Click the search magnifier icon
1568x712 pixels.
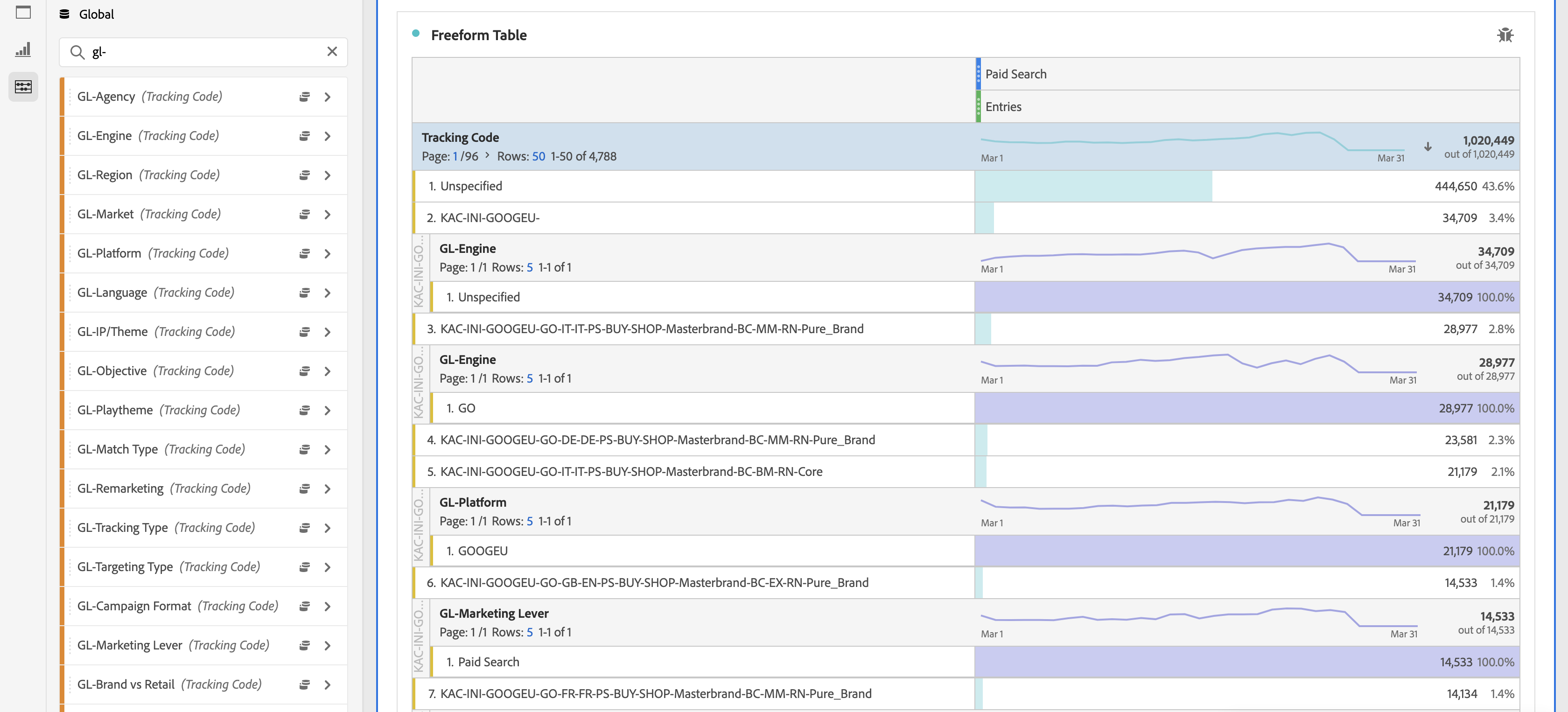[77, 52]
